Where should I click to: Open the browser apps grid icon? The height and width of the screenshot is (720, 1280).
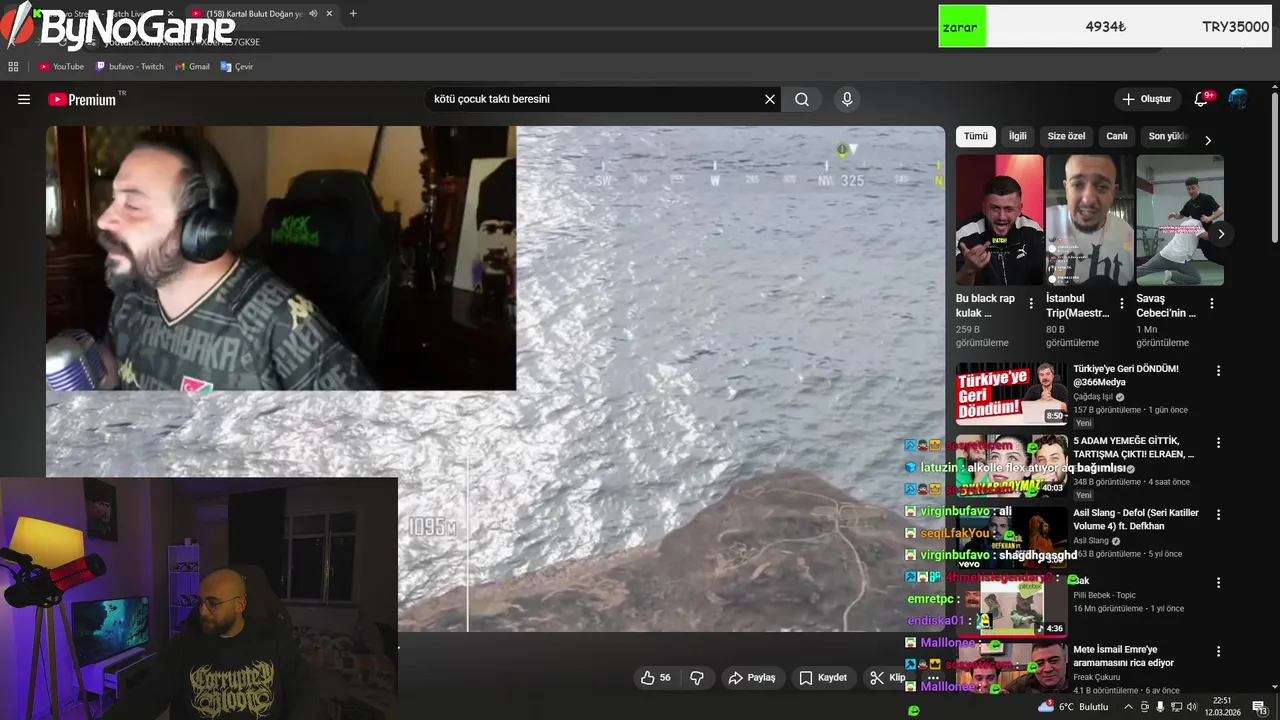13,67
